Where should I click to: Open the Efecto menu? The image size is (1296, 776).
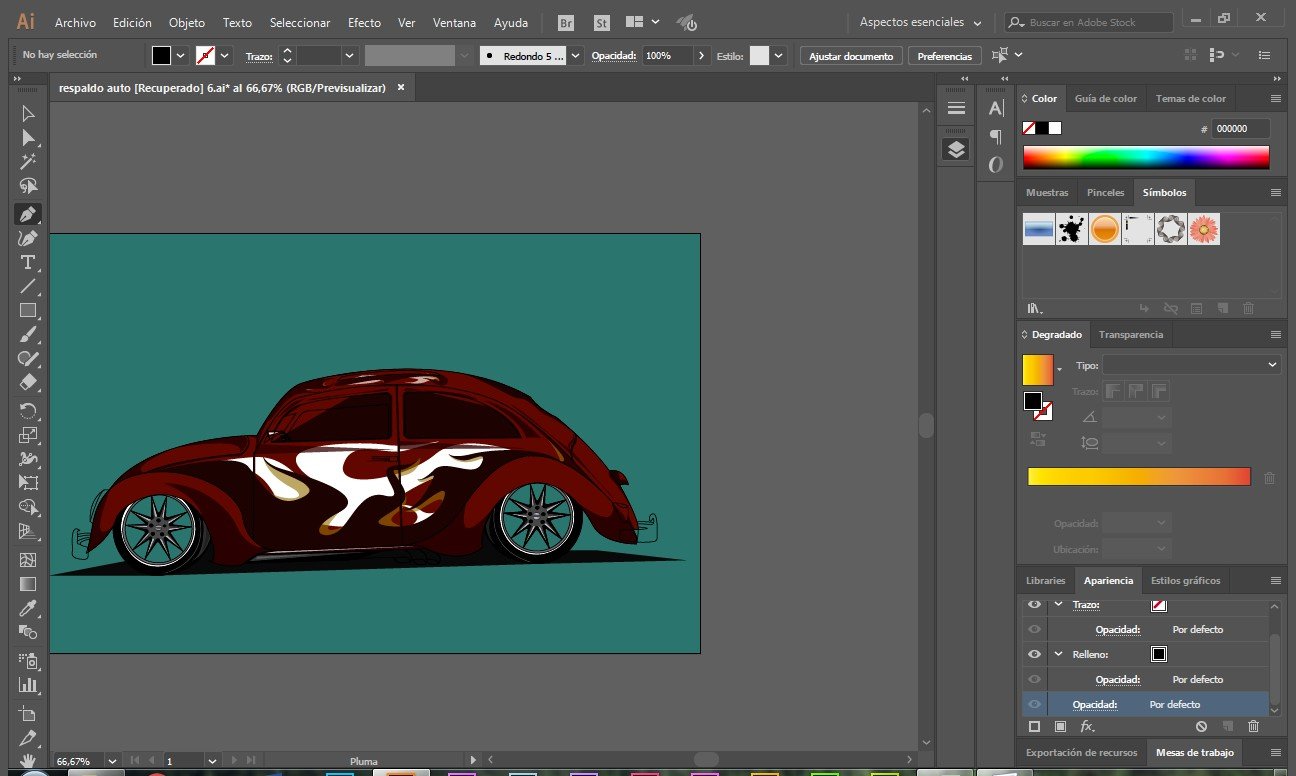click(x=364, y=22)
